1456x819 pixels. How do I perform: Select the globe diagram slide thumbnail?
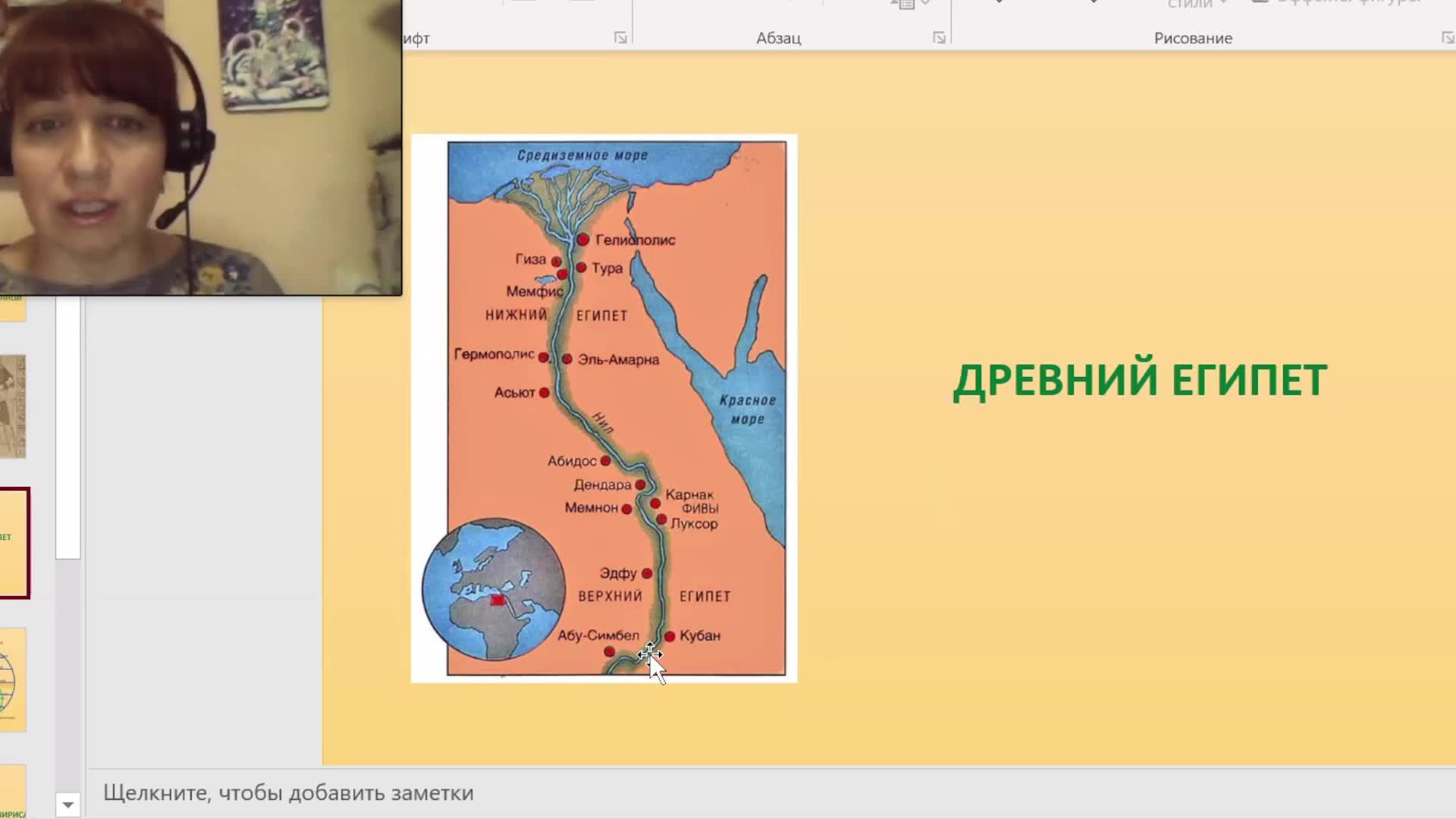click(x=13, y=679)
